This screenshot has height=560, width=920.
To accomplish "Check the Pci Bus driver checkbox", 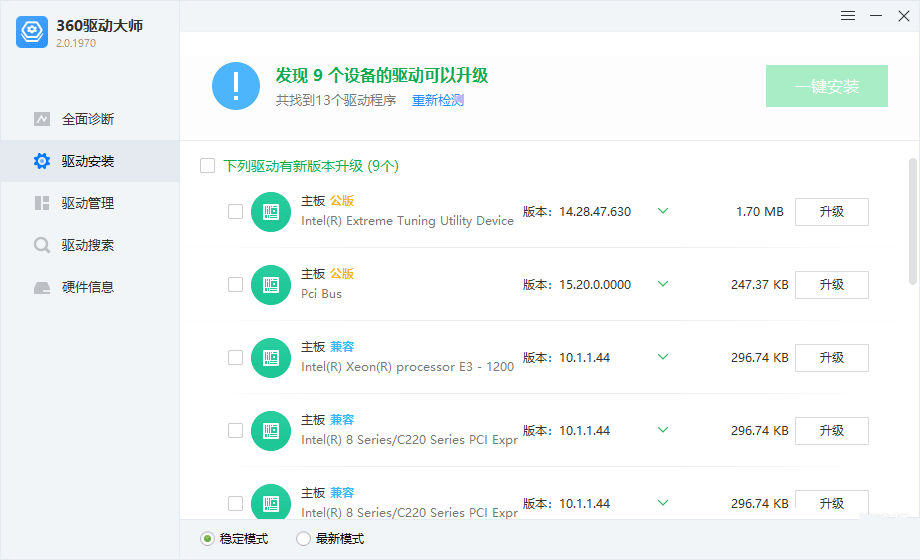I will [x=235, y=285].
